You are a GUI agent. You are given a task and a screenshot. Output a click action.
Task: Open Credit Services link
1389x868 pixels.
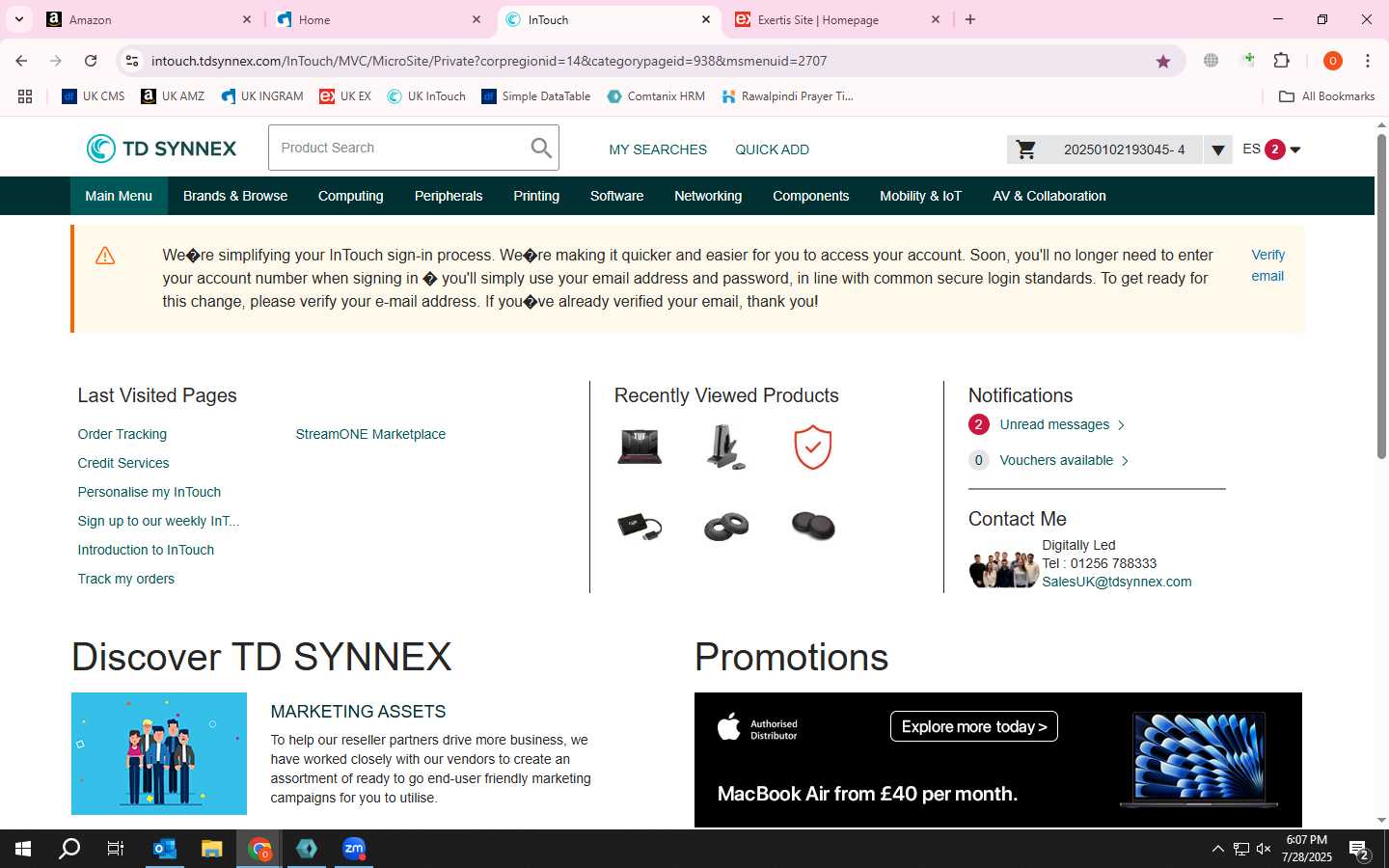[x=123, y=463]
